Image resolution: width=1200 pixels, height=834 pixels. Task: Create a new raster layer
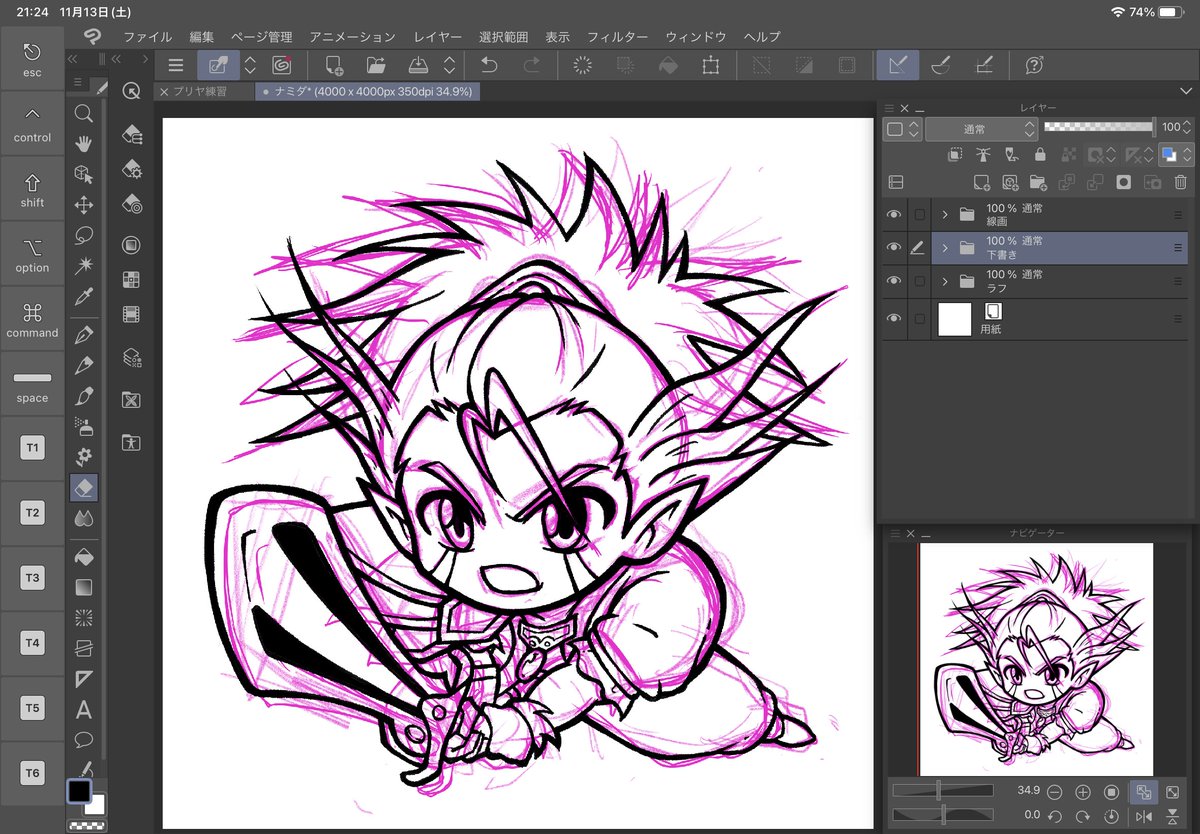[982, 182]
